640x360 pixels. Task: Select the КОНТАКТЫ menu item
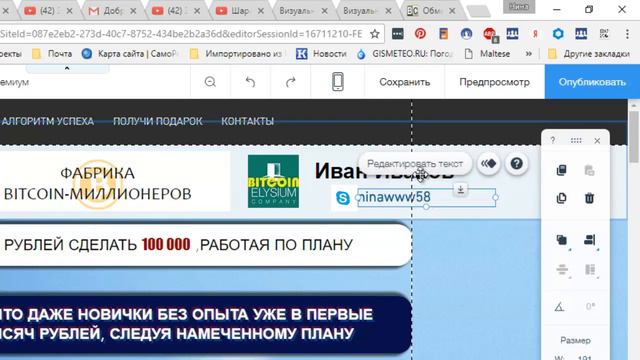[x=247, y=121]
